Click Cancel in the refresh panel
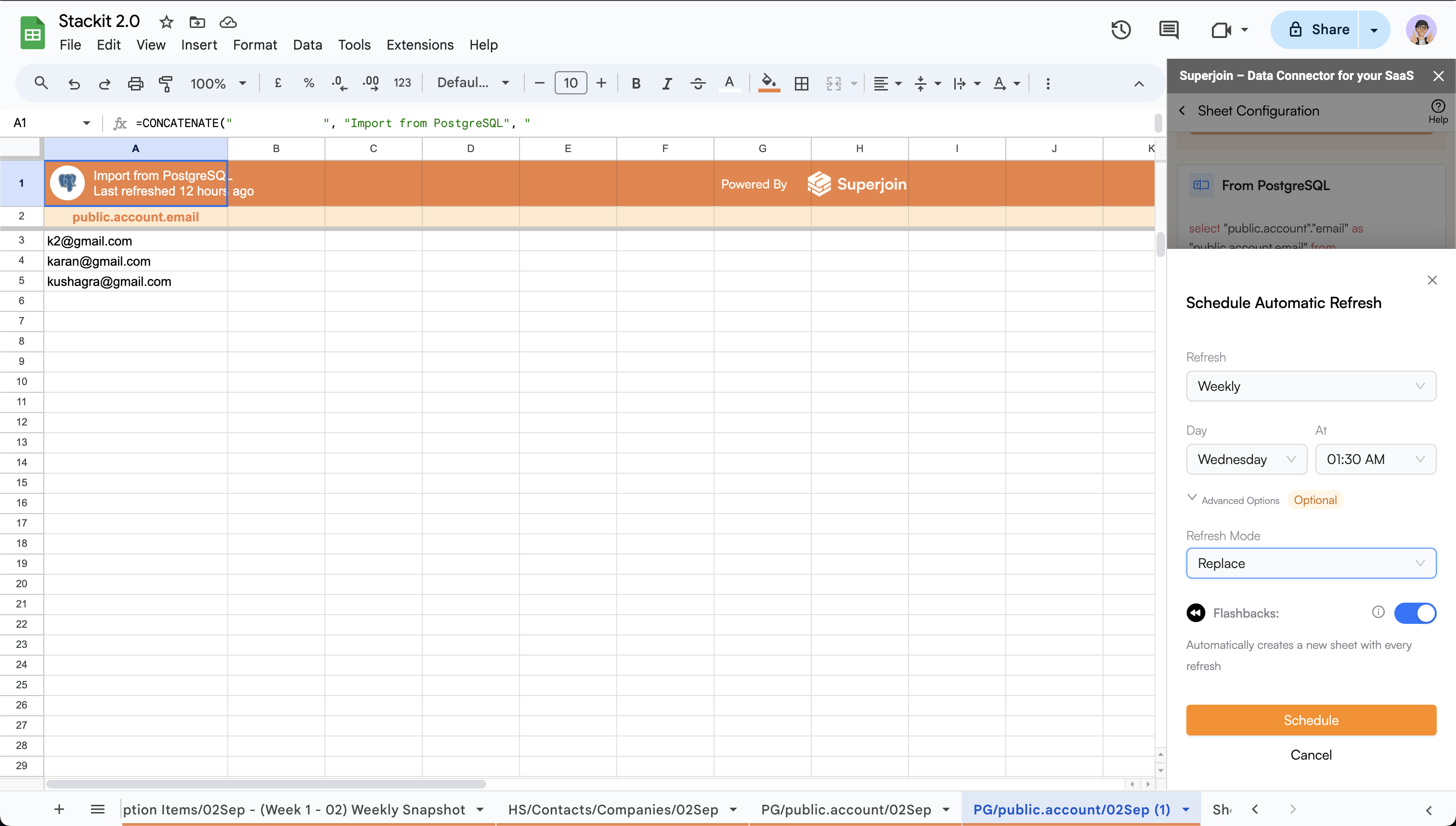 pos(1310,755)
